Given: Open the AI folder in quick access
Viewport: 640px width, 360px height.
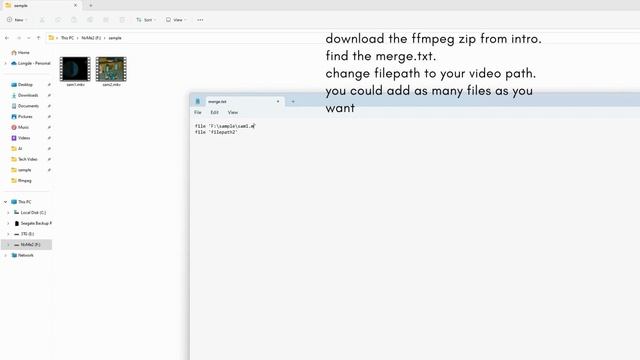Looking at the screenshot, I should tap(17, 148).
